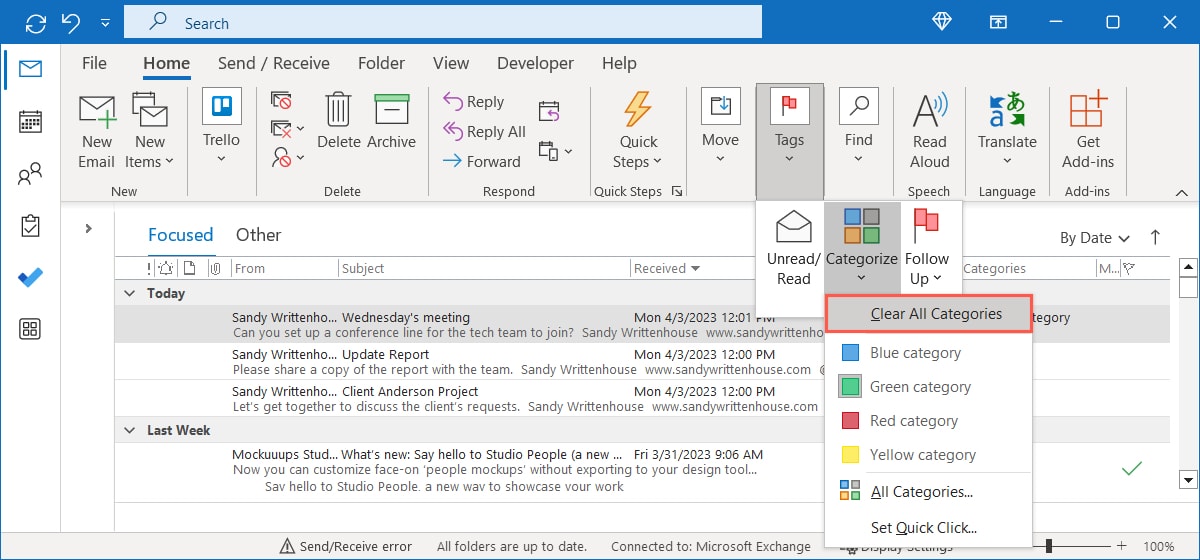Open the File tab

94,63
